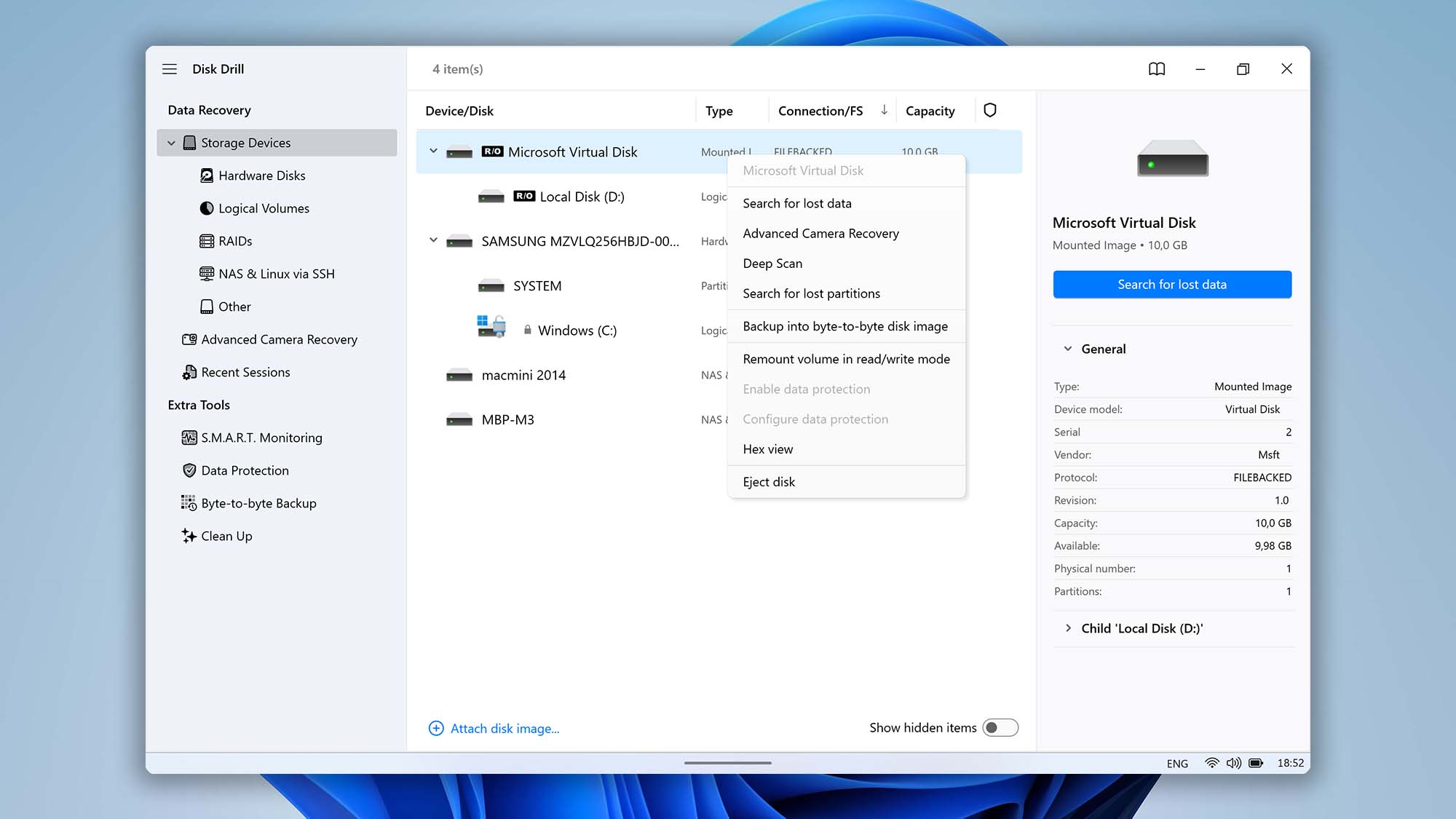Collapse the Storage Devices tree section
The image size is (1456, 819).
(x=171, y=143)
